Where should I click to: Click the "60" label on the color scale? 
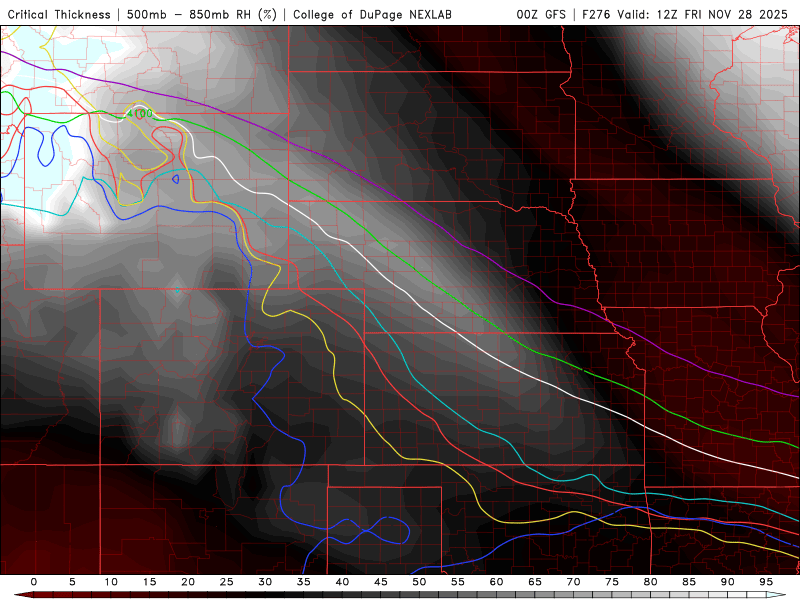496,582
